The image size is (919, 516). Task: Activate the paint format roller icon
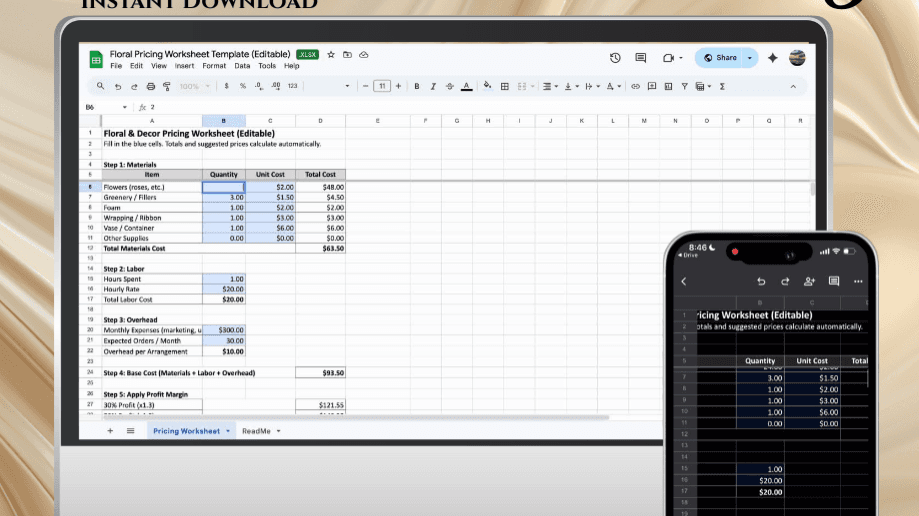pyautogui.click(x=167, y=86)
